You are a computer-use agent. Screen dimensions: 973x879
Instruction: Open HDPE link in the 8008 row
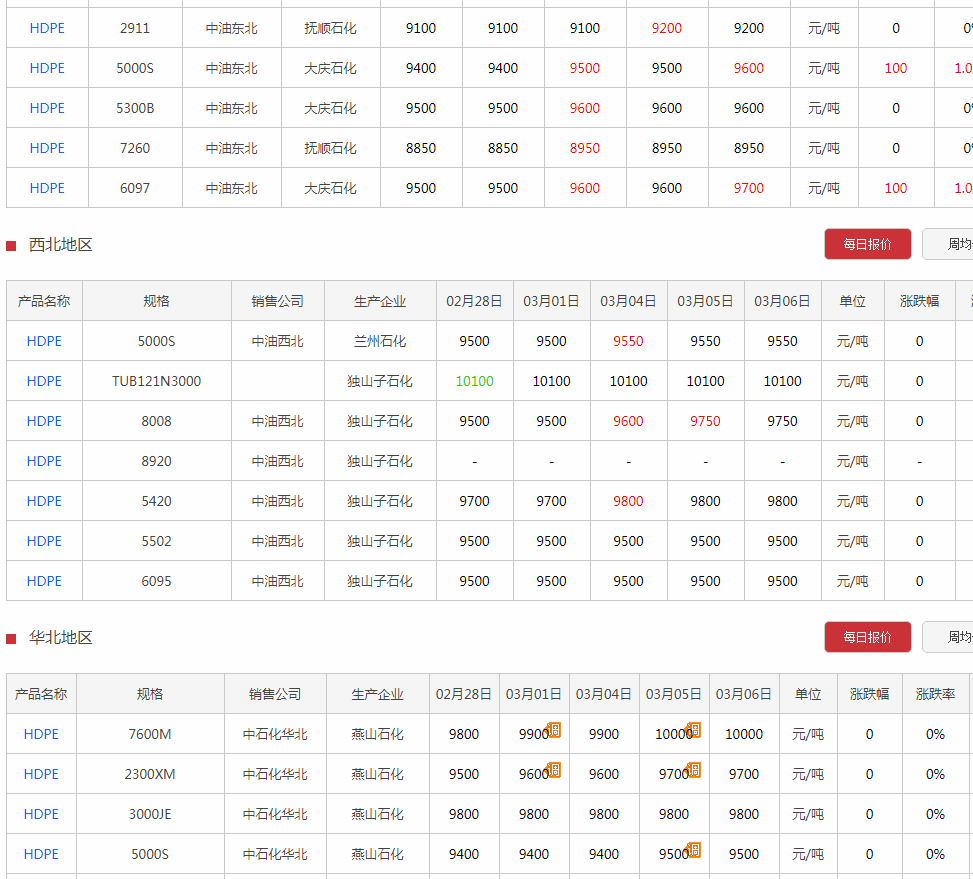coord(44,421)
